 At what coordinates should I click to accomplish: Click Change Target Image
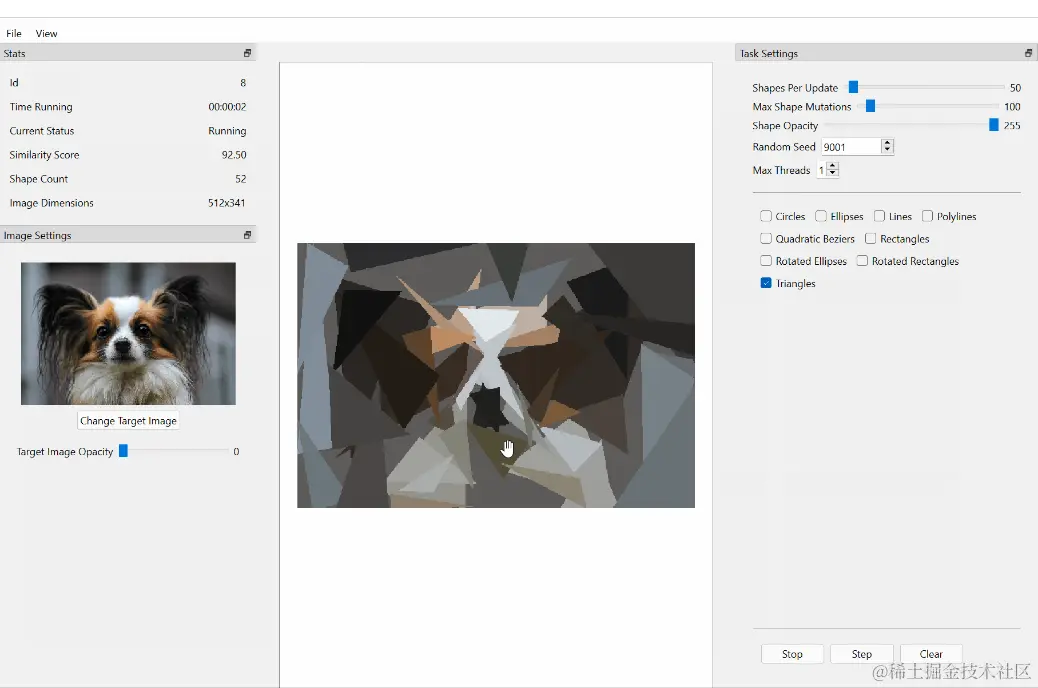(x=128, y=420)
